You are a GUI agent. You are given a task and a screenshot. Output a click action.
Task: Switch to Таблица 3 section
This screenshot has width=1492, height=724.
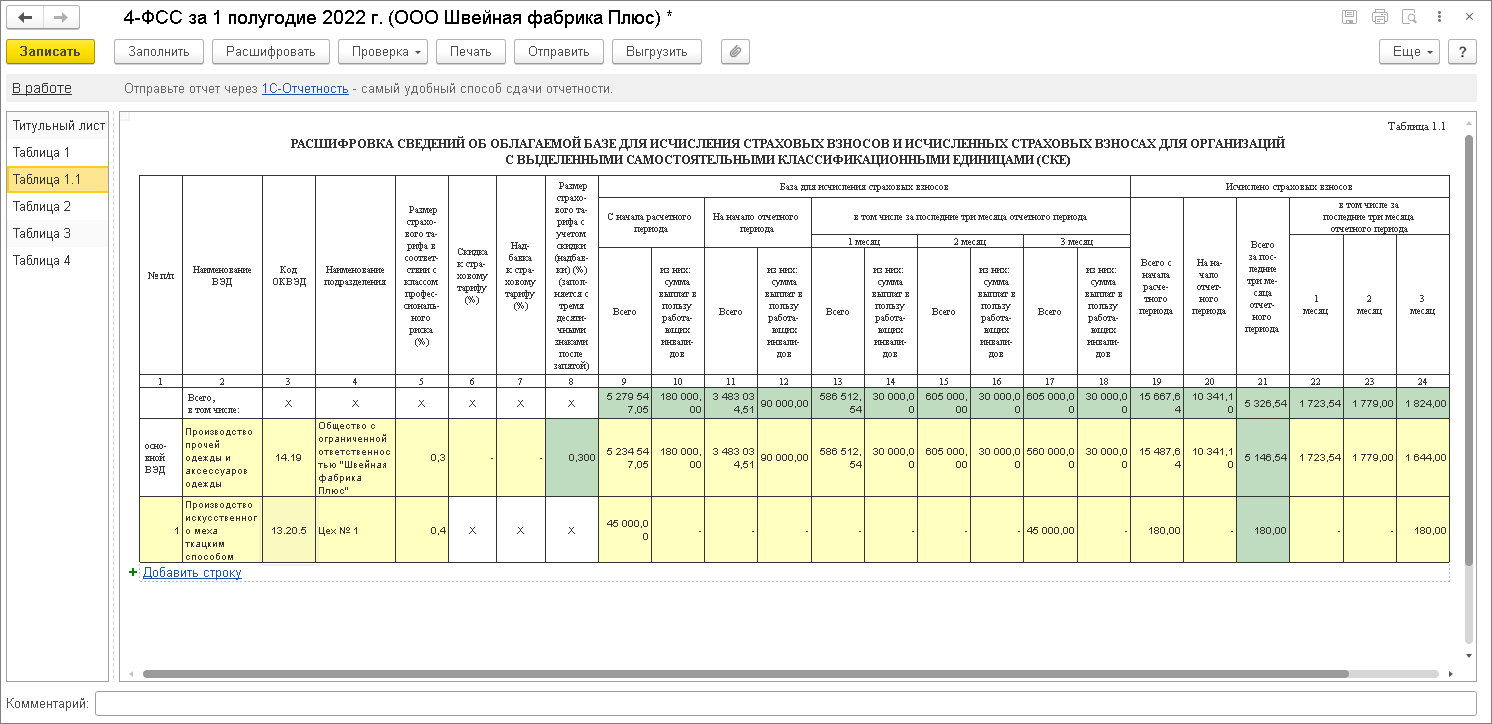pyautogui.click(x=58, y=233)
